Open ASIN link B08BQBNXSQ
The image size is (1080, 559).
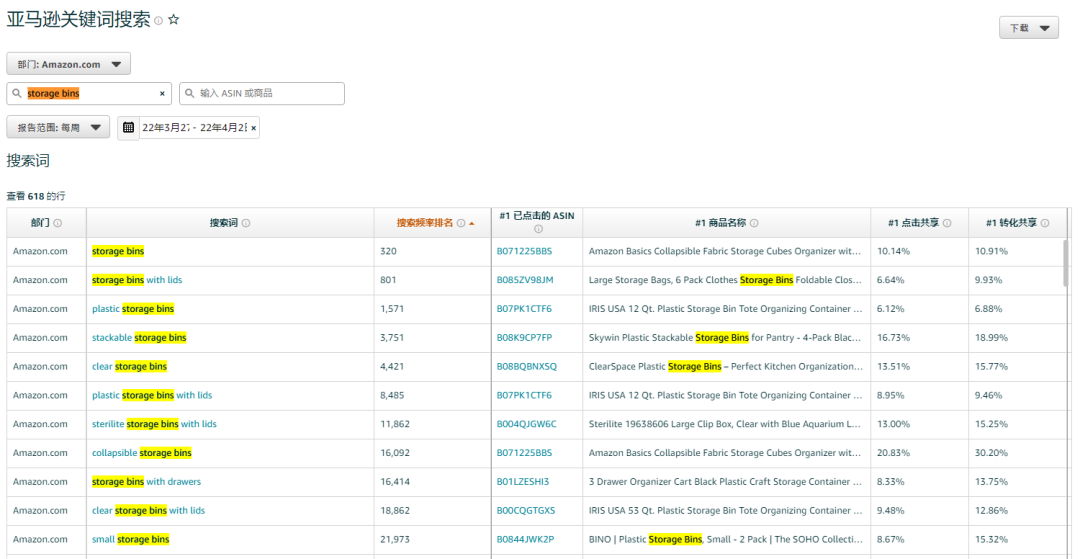pyautogui.click(x=526, y=367)
